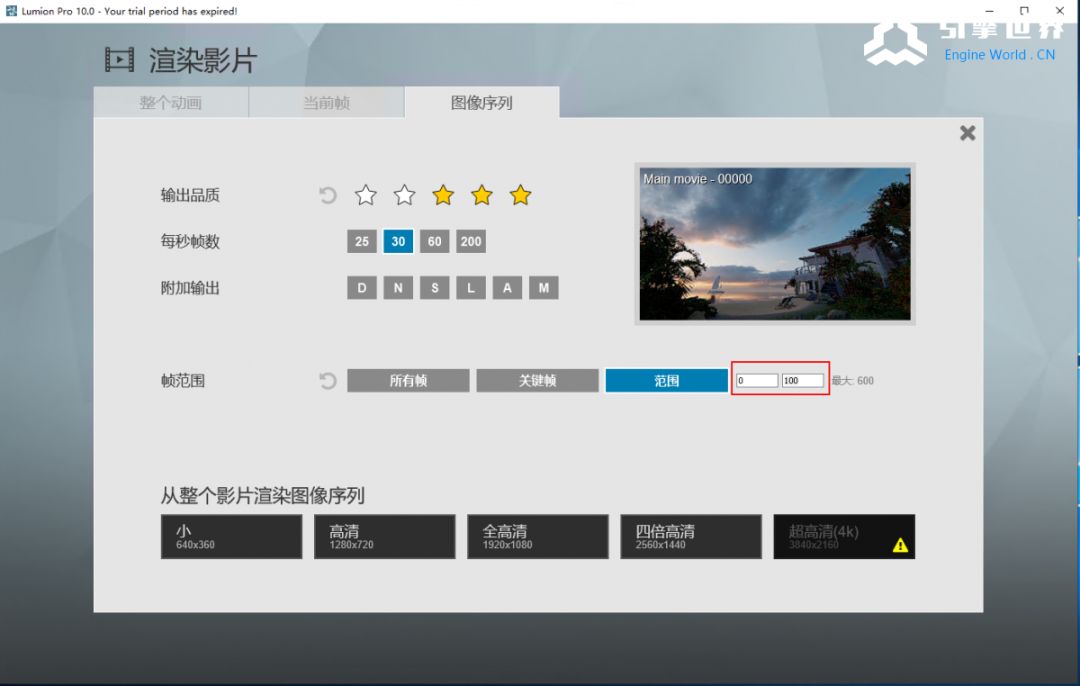Toggle A sky alpha output
The height and width of the screenshot is (686, 1080).
click(508, 288)
